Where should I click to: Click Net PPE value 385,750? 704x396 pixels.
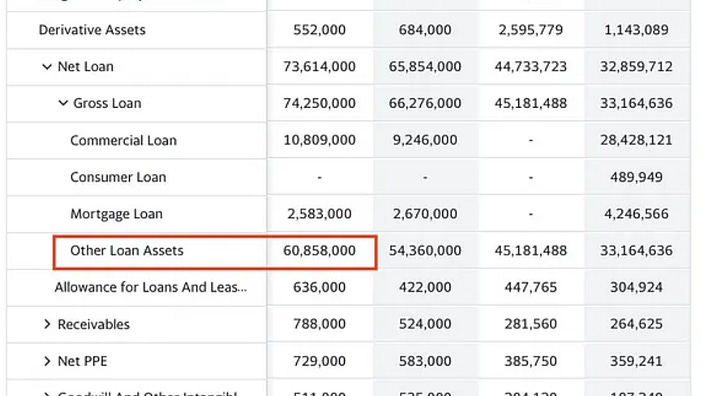(531, 361)
